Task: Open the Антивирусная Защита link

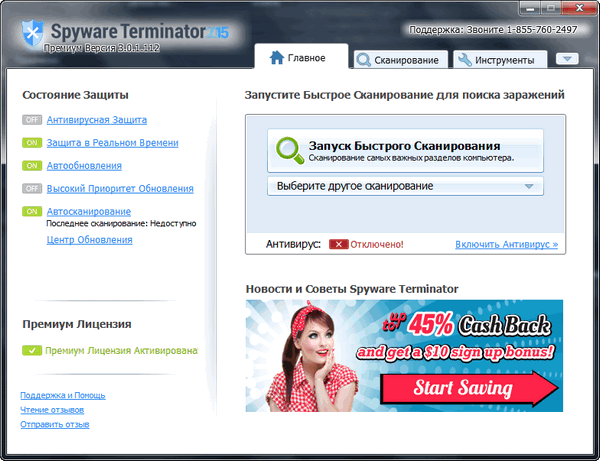Action: click(97, 120)
